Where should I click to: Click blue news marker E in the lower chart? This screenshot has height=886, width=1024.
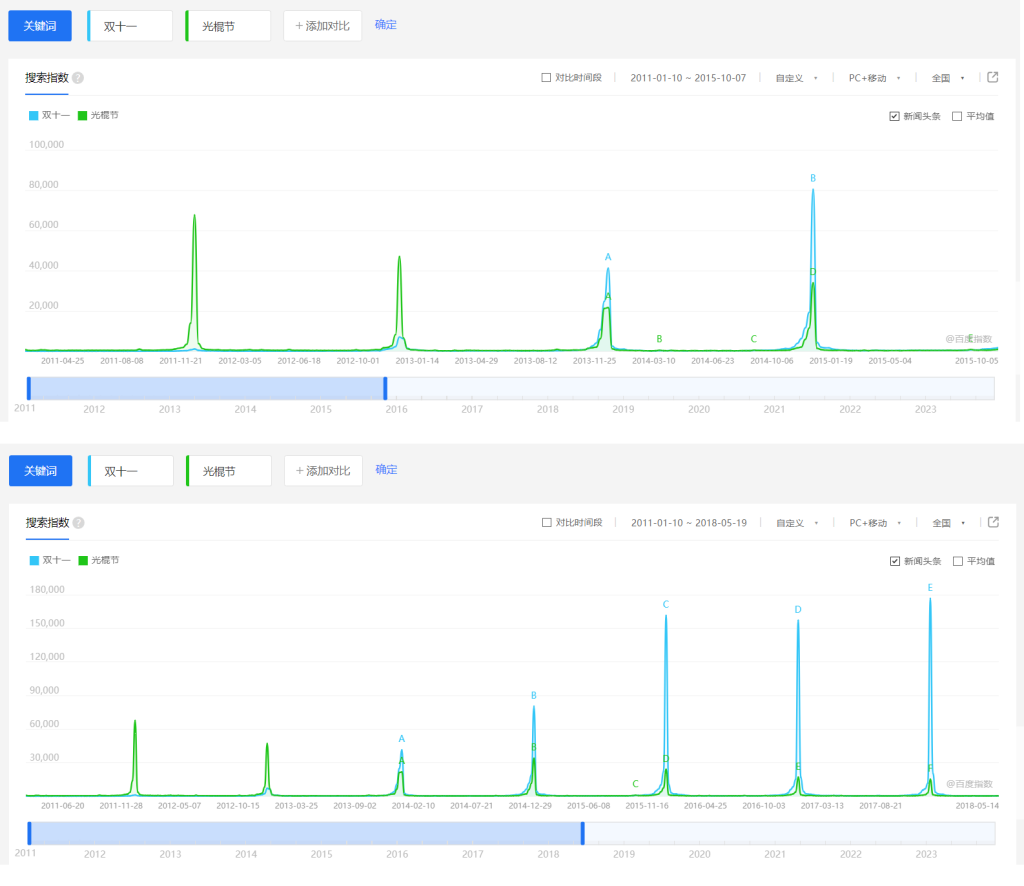930,588
